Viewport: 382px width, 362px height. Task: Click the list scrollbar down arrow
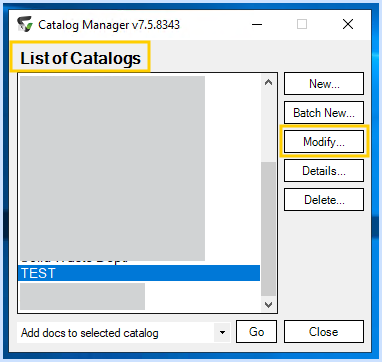point(268,304)
